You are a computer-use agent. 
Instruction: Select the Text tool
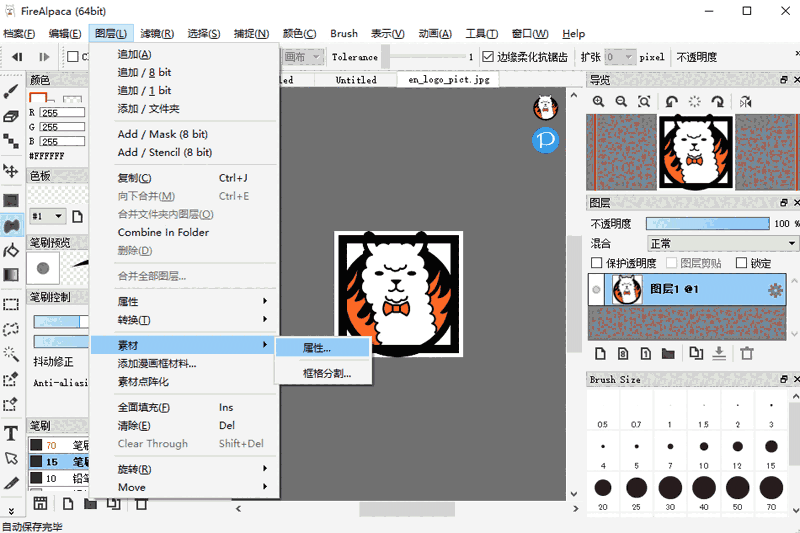click(11, 434)
